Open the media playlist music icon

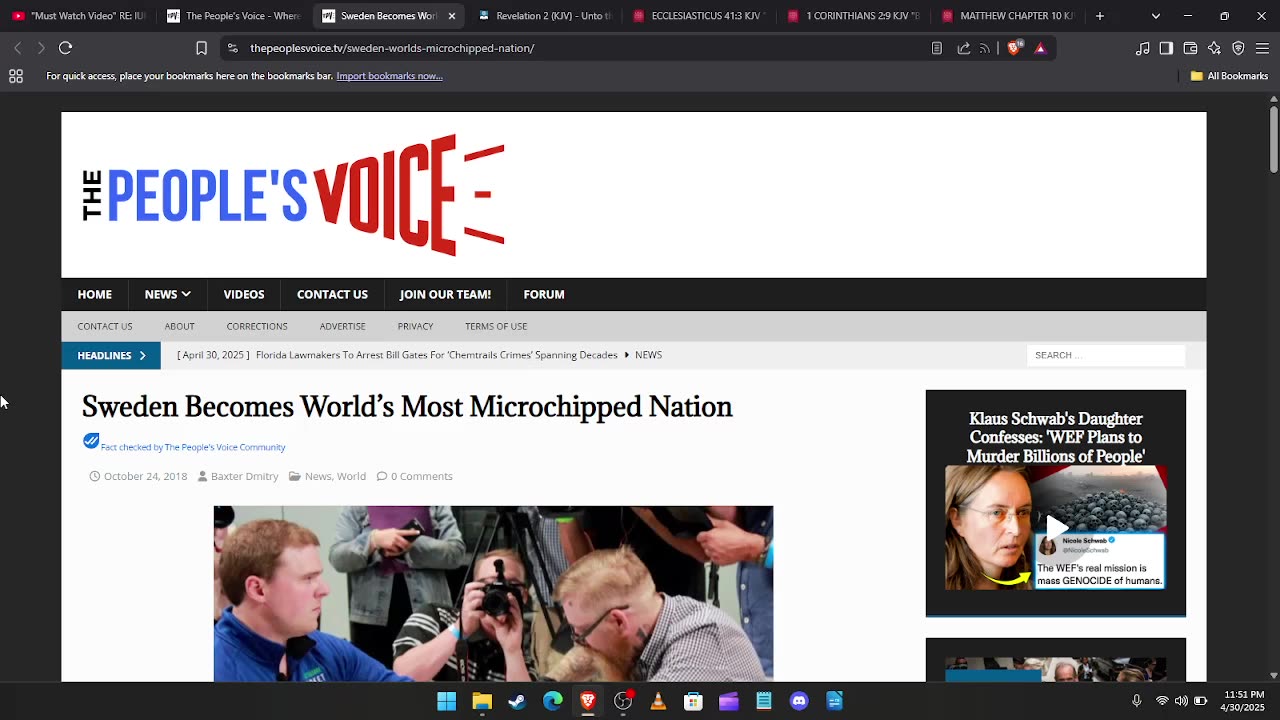pyautogui.click(x=1142, y=48)
